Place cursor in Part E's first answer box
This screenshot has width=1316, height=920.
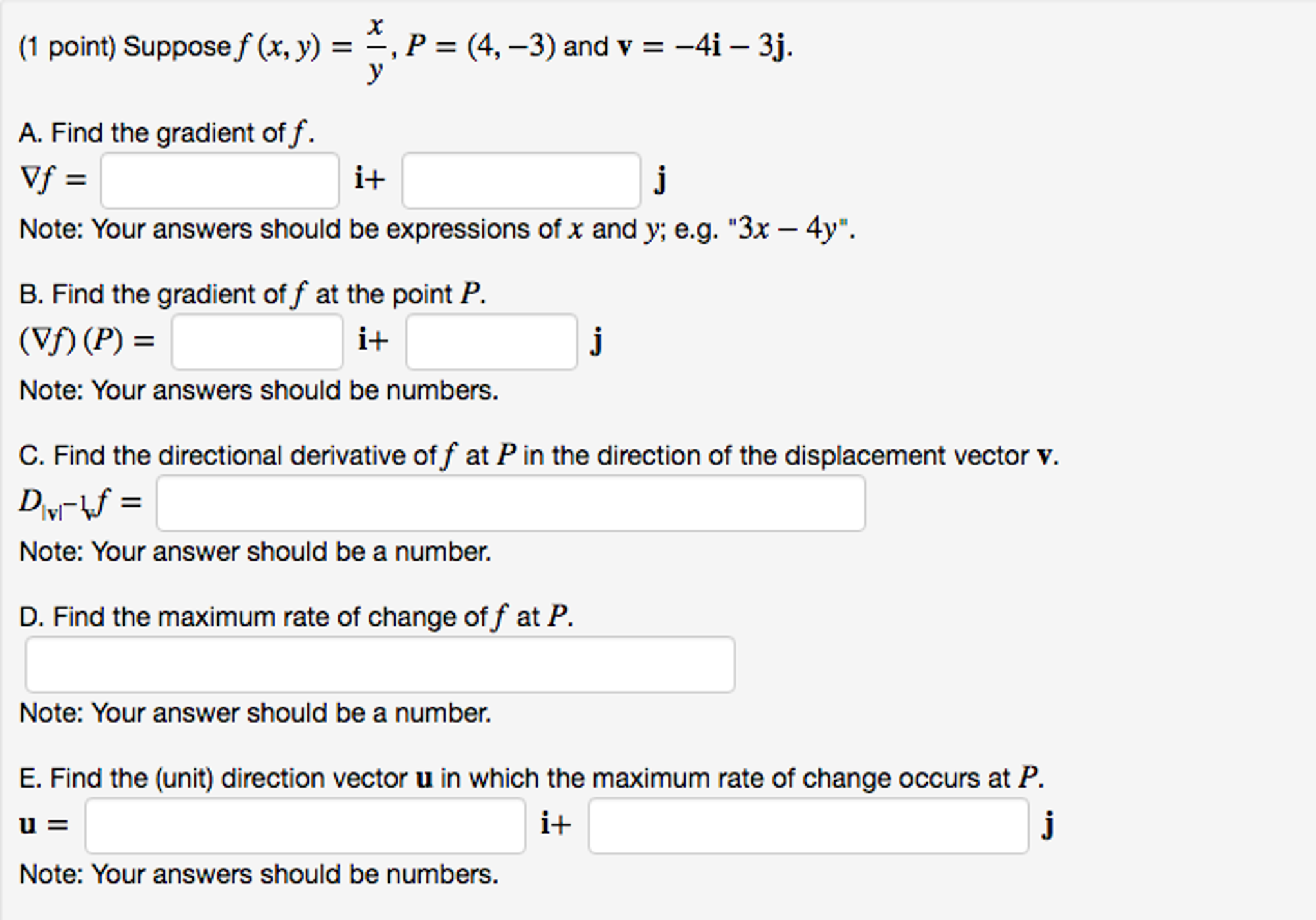[306, 826]
